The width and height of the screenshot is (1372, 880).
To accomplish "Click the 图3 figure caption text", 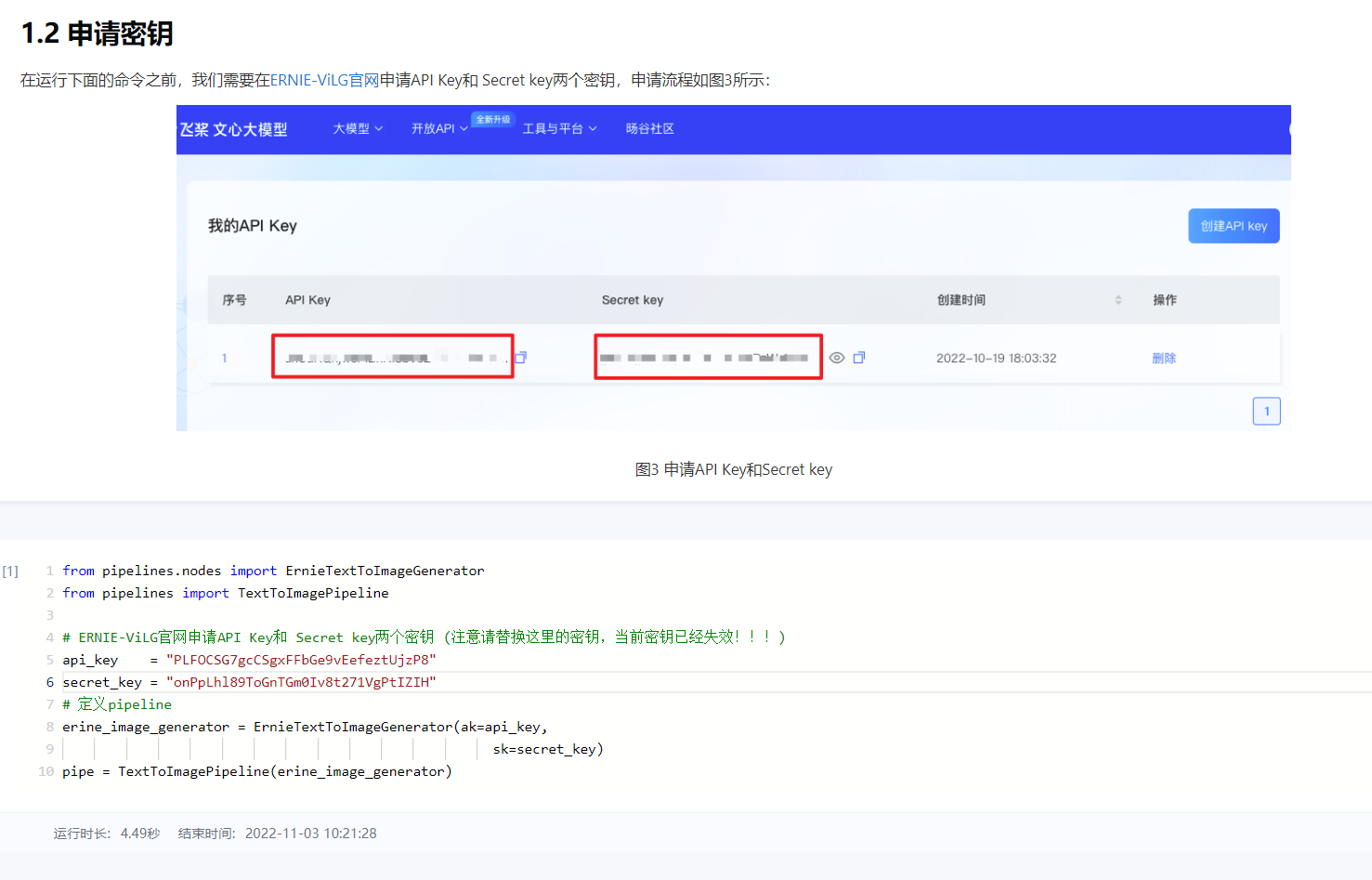I will click(x=733, y=470).
